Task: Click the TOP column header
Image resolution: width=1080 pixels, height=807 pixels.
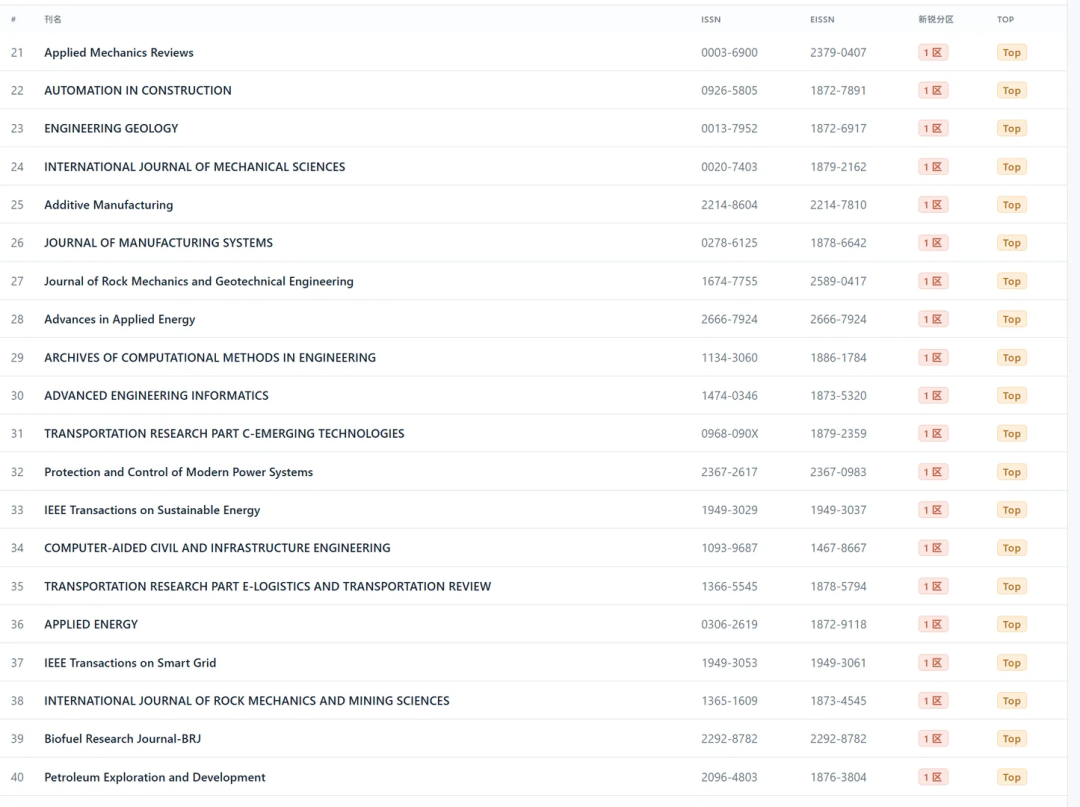Action: pyautogui.click(x=1005, y=19)
